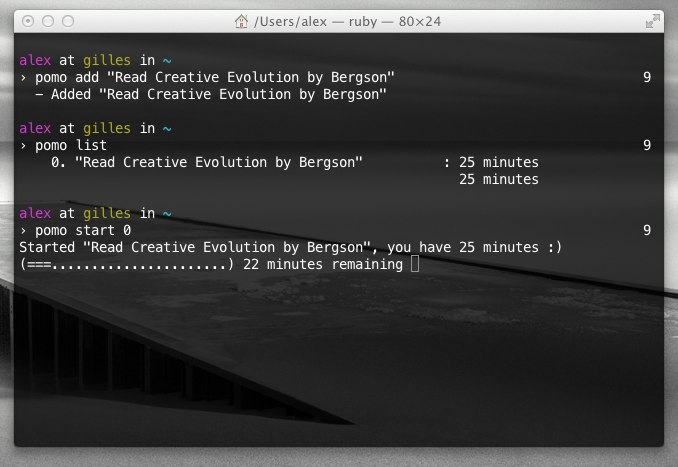The width and height of the screenshot is (678, 467).
Task: Click the username "alex" in the first prompt
Action: click(x=35, y=60)
